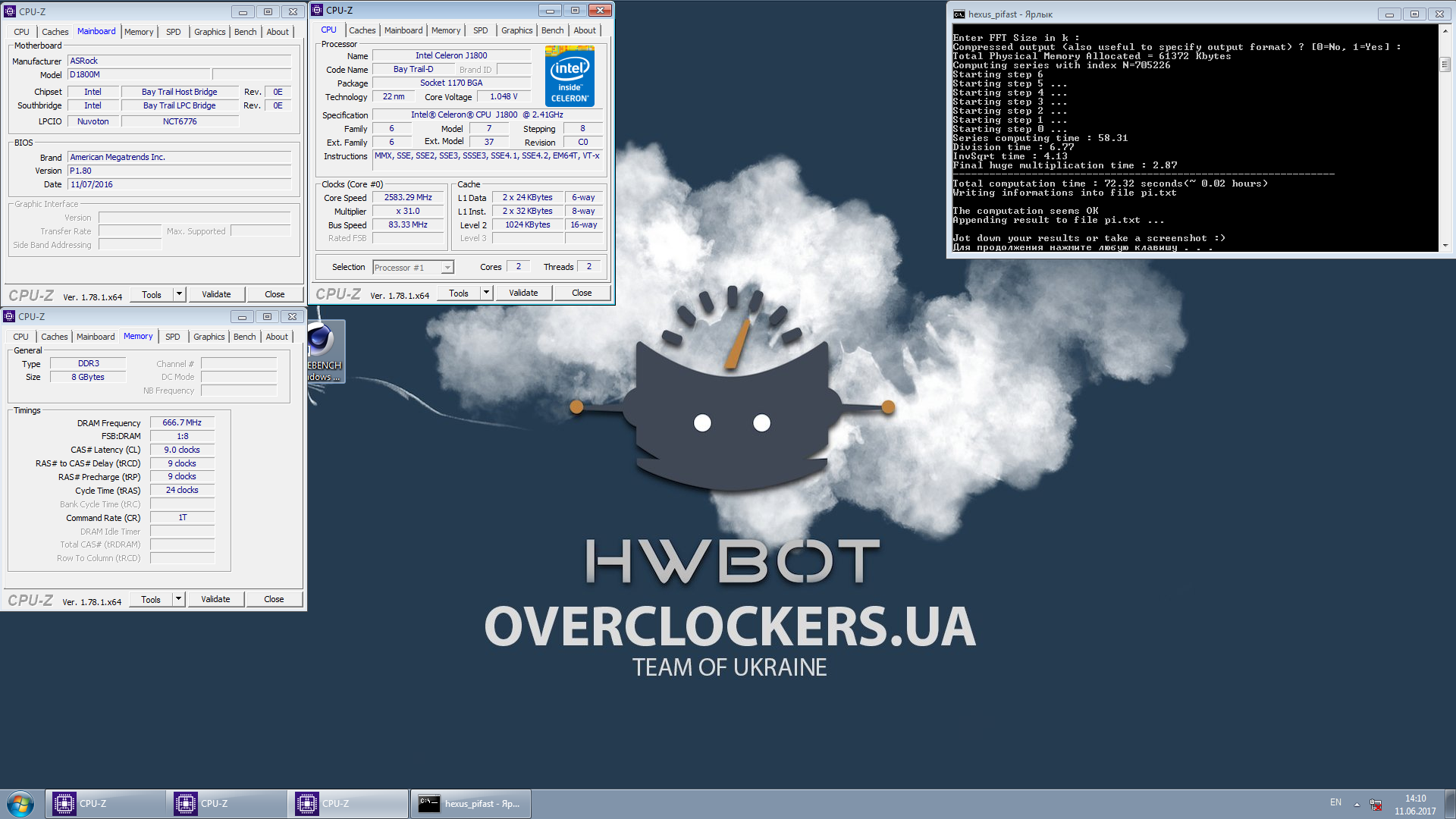Image resolution: width=1456 pixels, height=819 pixels.
Task: Click Validate in Memory window
Action: pos(215,599)
